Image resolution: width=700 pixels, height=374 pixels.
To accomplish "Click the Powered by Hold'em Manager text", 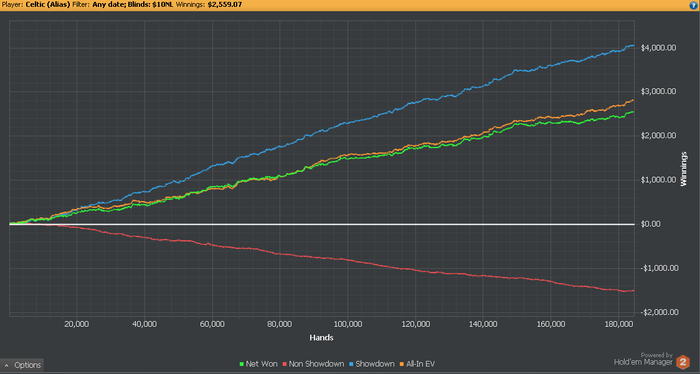I will (x=643, y=359).
